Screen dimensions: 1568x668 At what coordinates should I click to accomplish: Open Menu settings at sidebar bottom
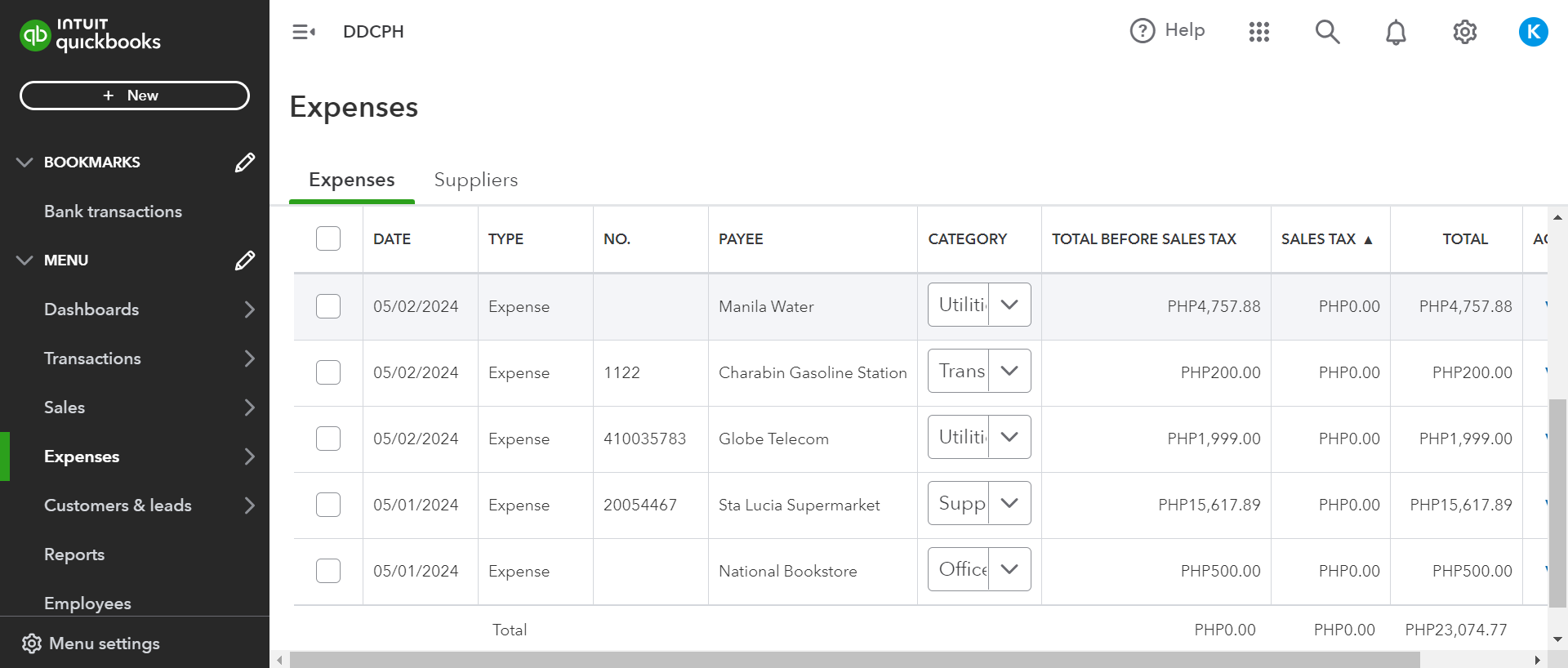pos(104,644)
